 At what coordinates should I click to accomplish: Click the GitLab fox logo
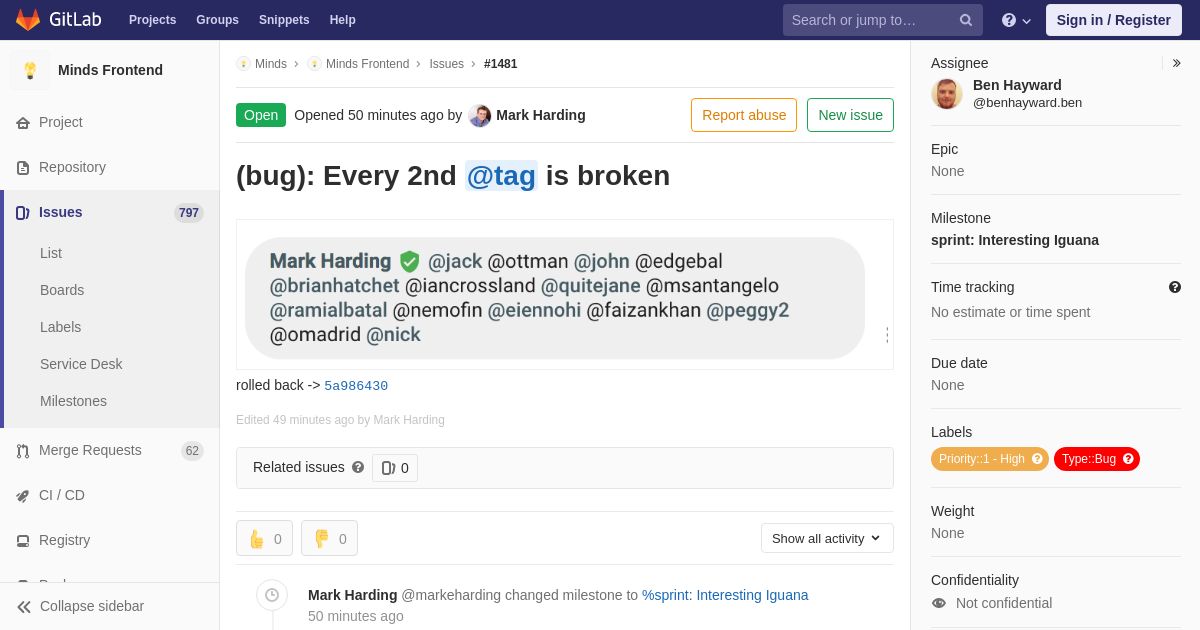click(x=28, y=20)
